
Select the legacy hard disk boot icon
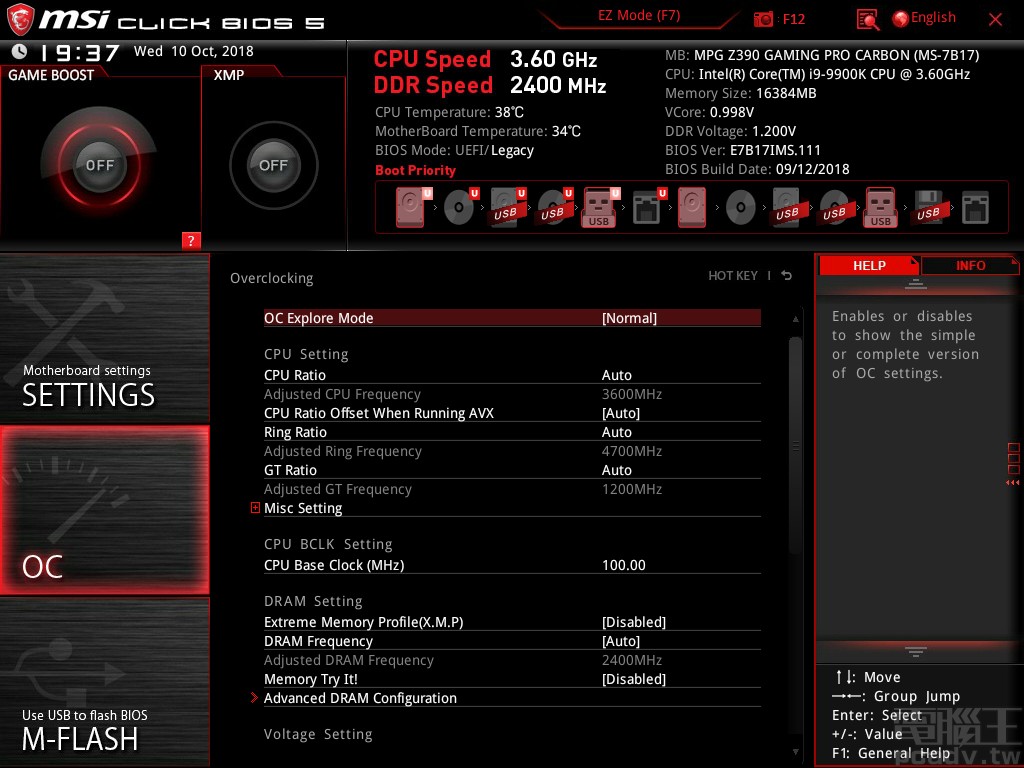(x=692, y=207)
